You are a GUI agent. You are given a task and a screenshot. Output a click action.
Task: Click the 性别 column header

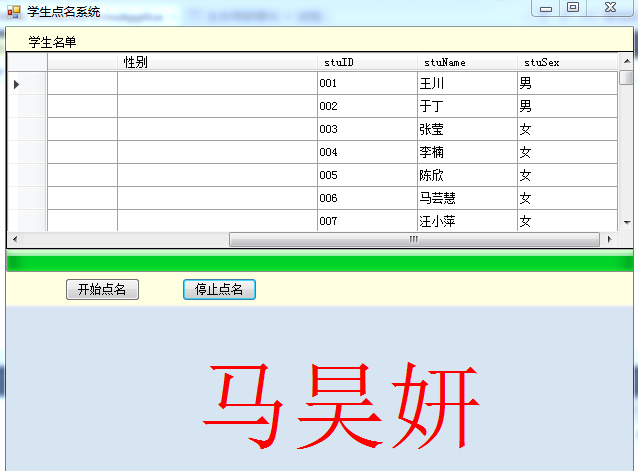click(217, 62)
